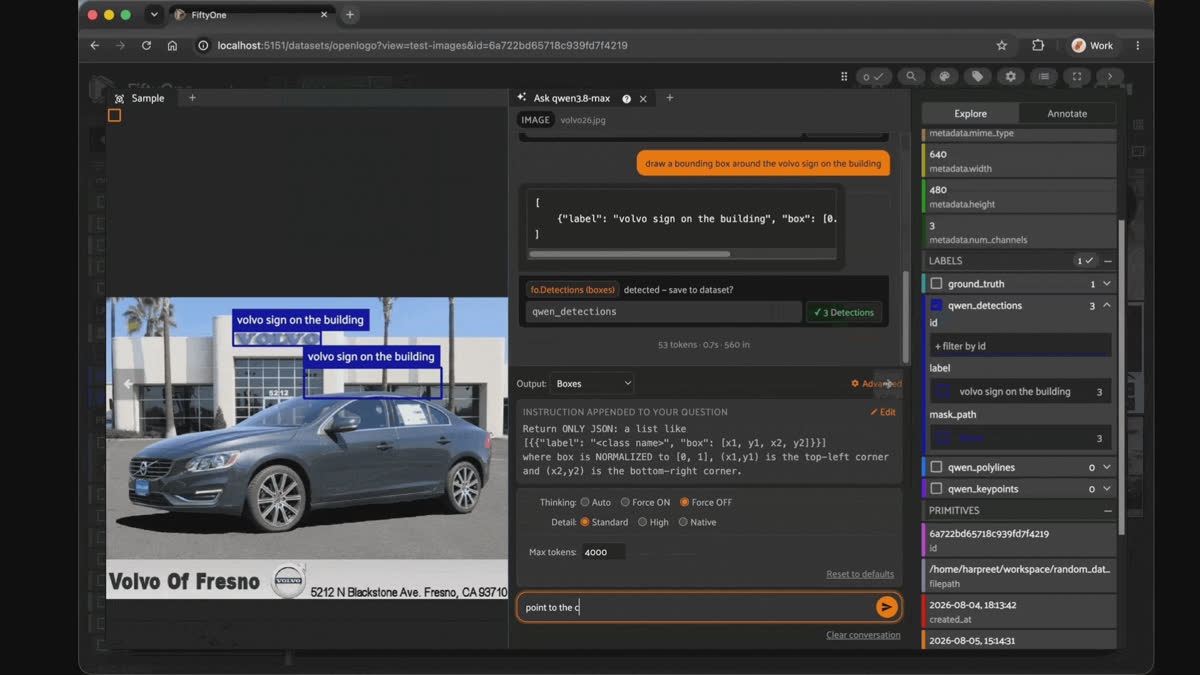This screenshot has width=1200, height=675.
Task: Open the color palette settings icon
Action: [944, 76]
